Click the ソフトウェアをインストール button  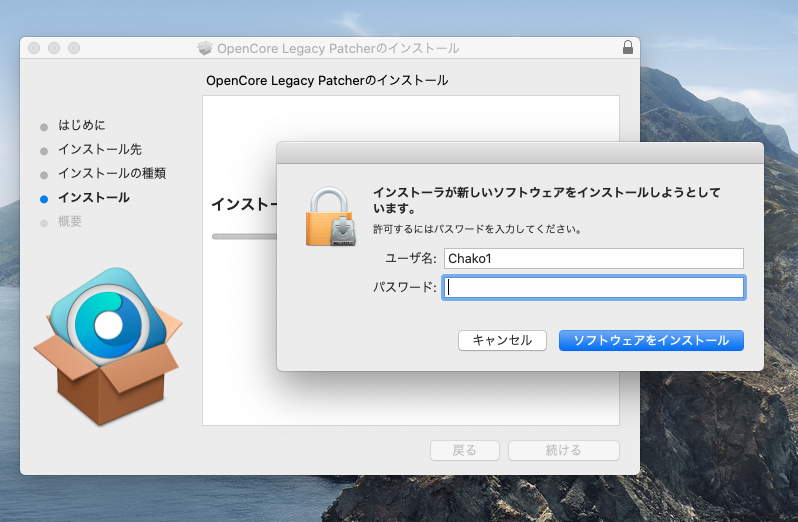651,340
